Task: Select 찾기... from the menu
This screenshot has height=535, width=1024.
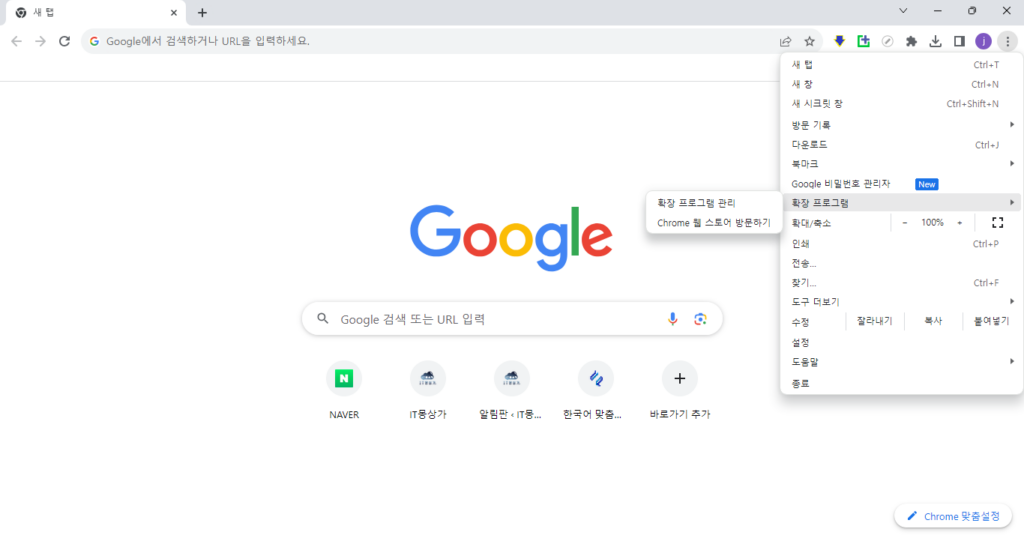Action: pos(902,283)
